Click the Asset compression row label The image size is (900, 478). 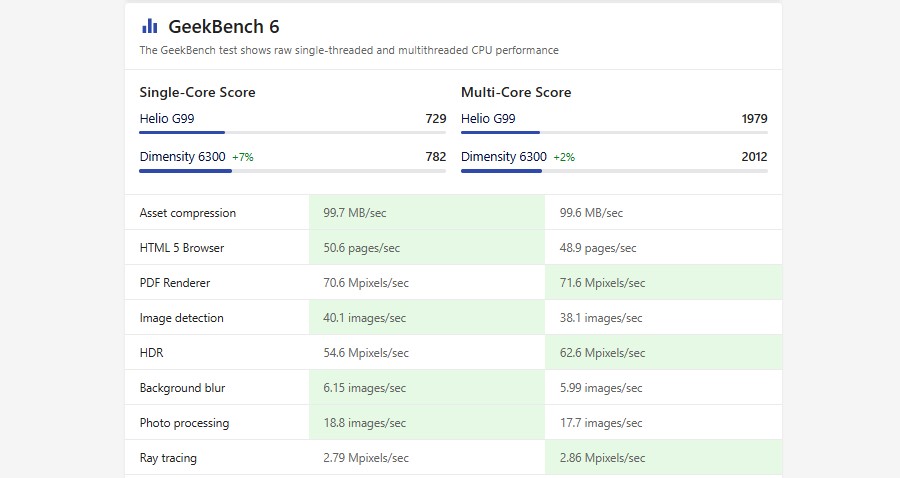[188, 213]
